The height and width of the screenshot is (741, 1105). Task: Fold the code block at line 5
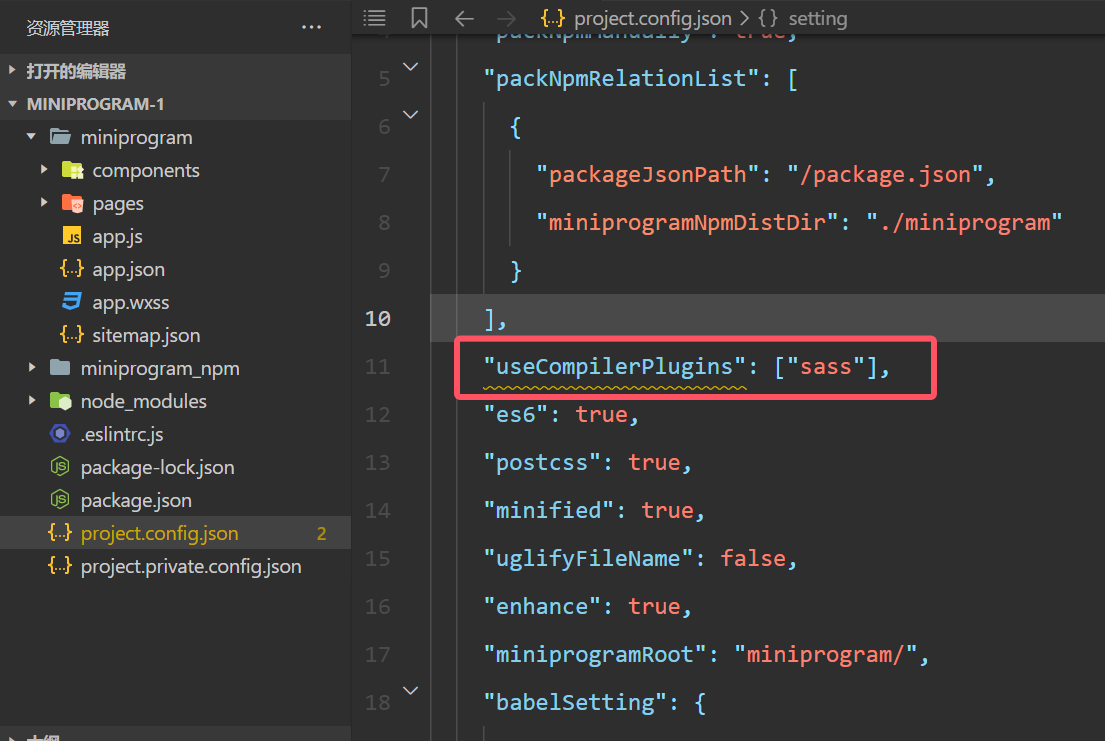(x=410, y=66)
